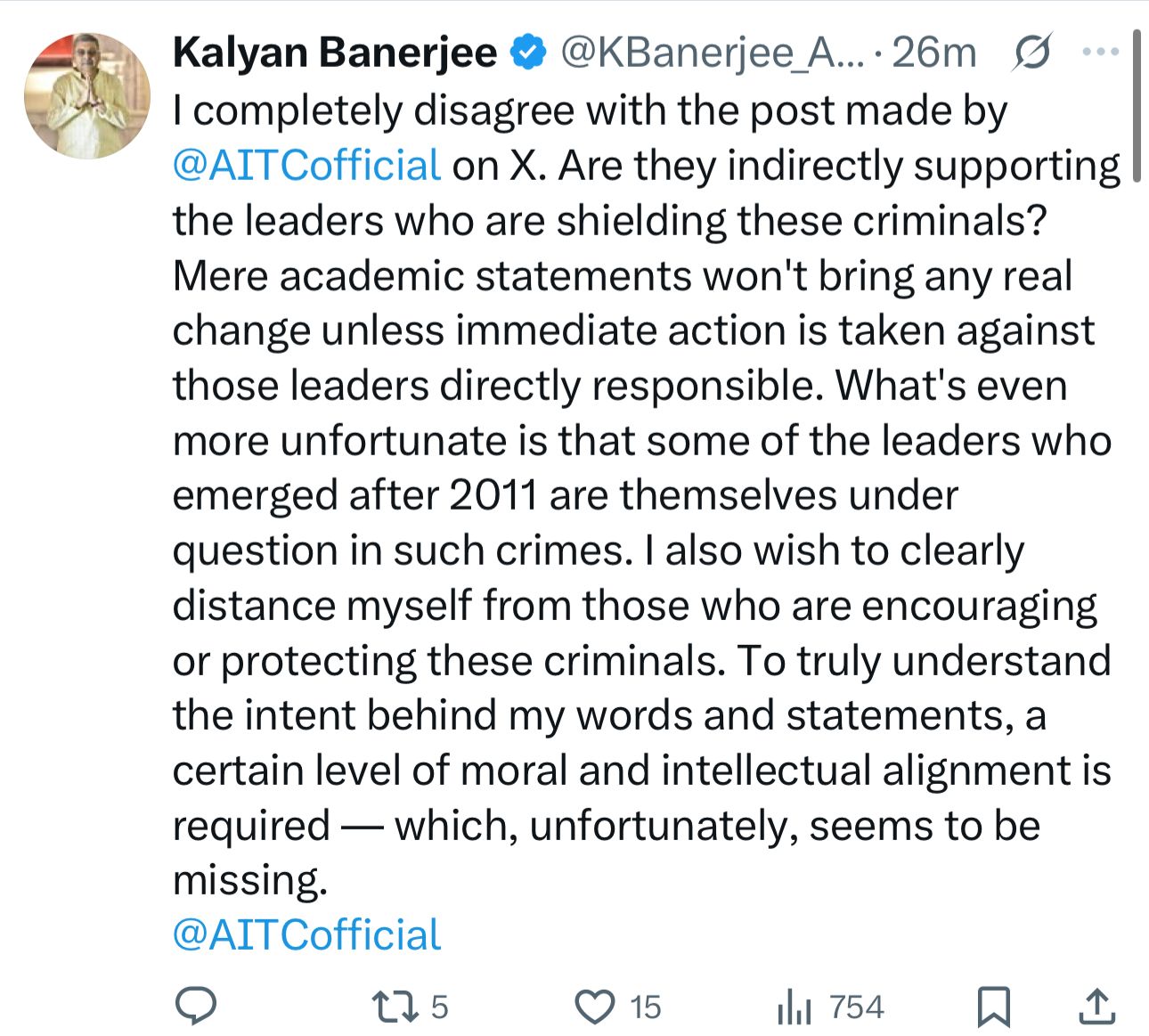Click the @AITCofficial mention in the first sentence
The height and width of the screenshot is (1036, 1149).
click(x=306, y=167)
